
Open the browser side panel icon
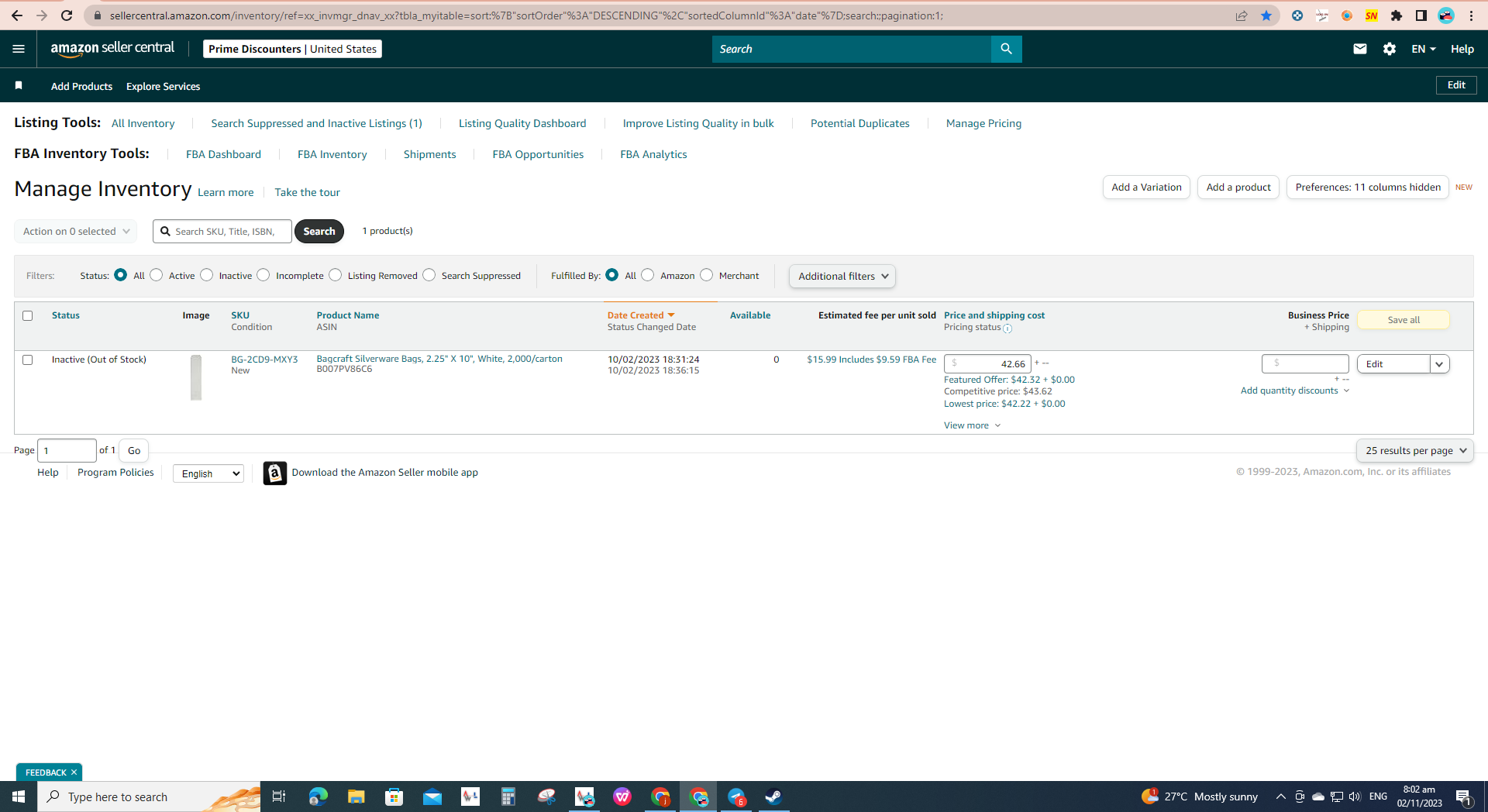[1421, 15]
